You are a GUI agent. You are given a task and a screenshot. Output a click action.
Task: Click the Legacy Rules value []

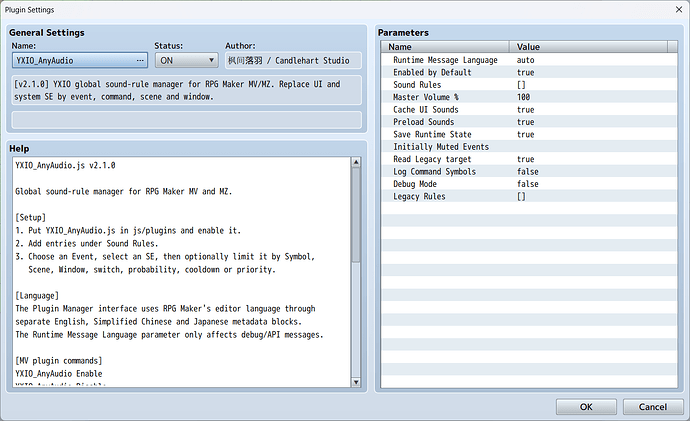521,196
